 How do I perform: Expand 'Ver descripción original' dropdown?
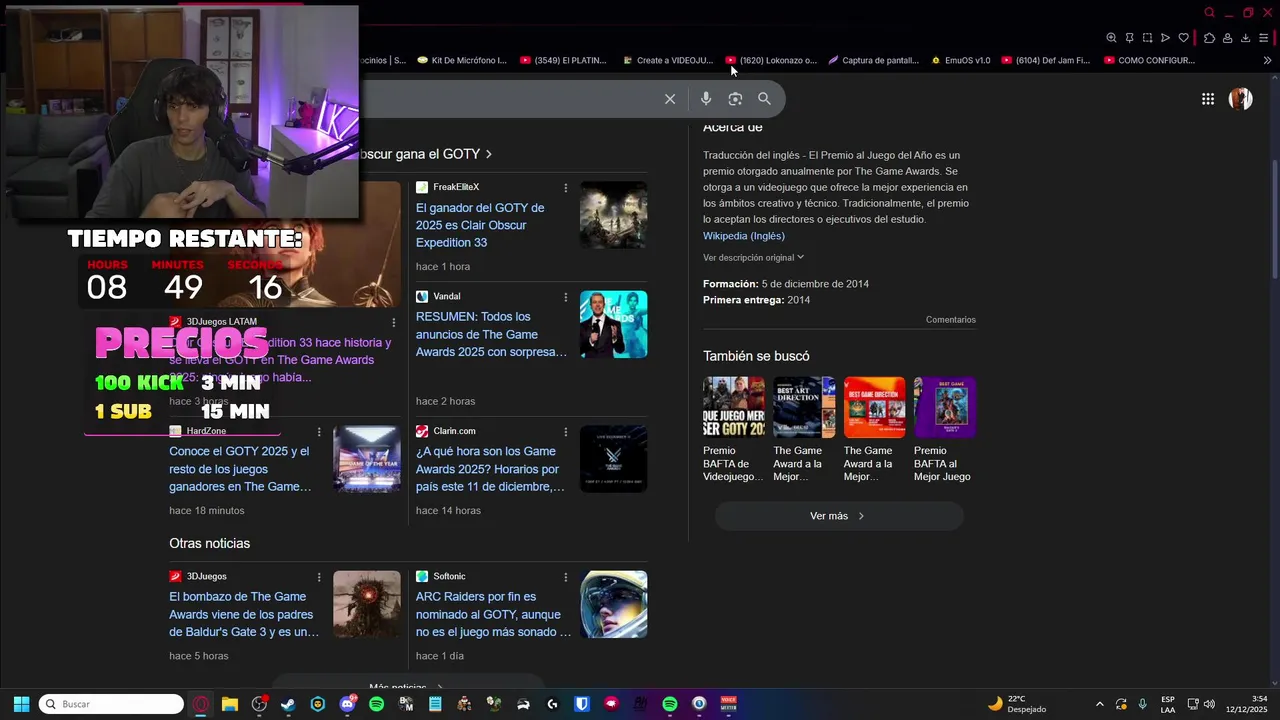754,258
